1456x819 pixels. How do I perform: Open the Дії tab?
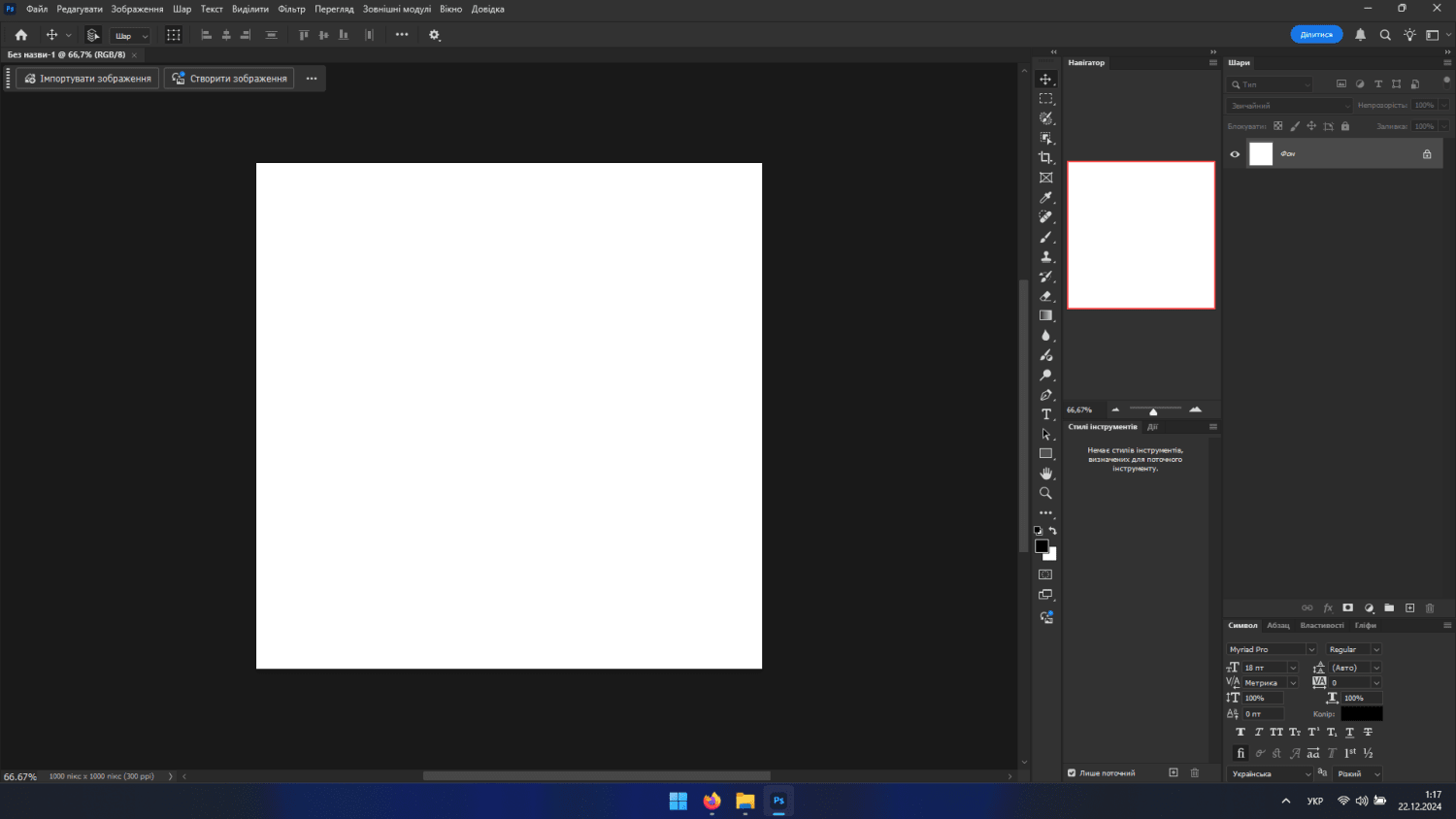[x=1152, y=427]
